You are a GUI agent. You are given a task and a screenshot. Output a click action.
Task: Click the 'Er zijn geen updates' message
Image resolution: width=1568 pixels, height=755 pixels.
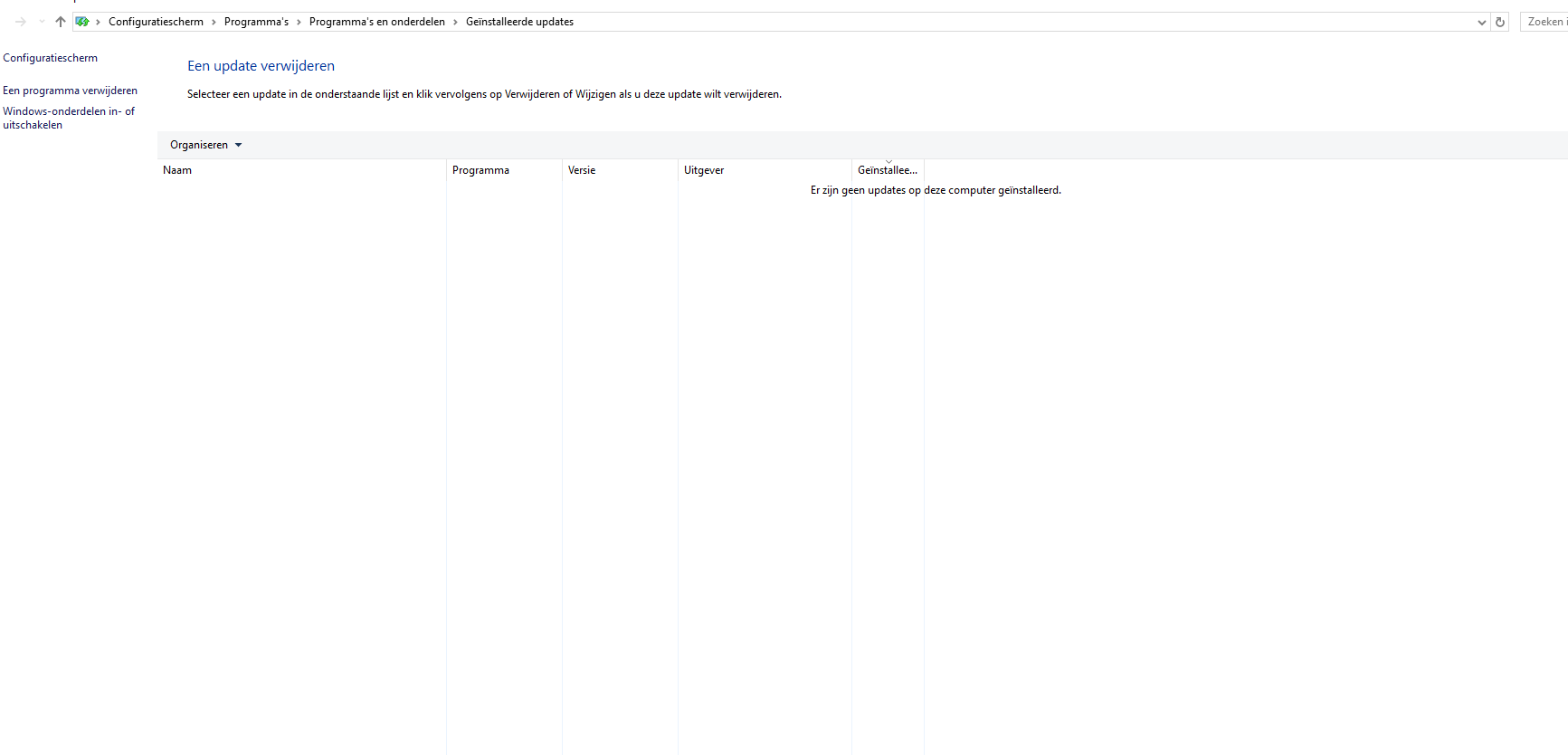936,190
